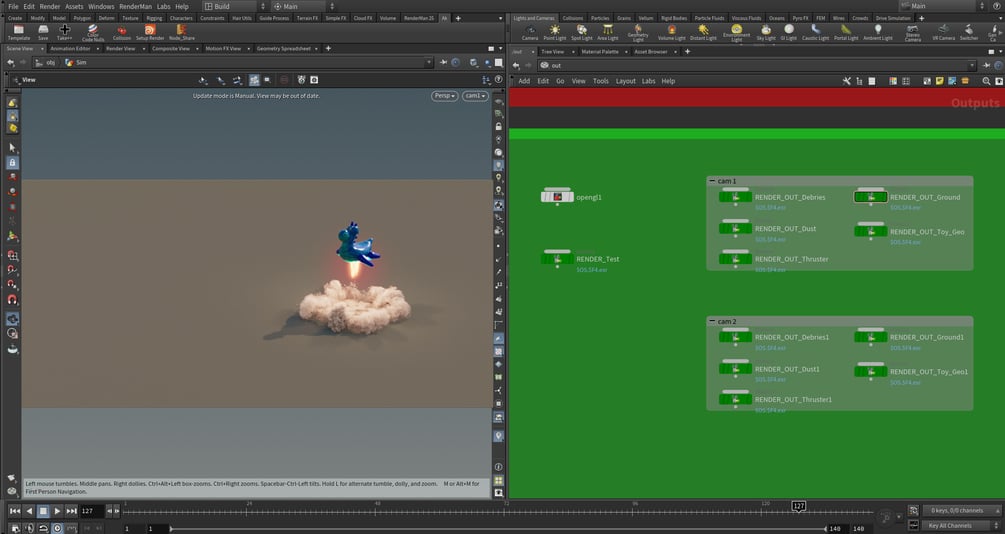Add an Area Light from the shelf
Viewport: 1005px width, 534px height.
tap(608, 33)
